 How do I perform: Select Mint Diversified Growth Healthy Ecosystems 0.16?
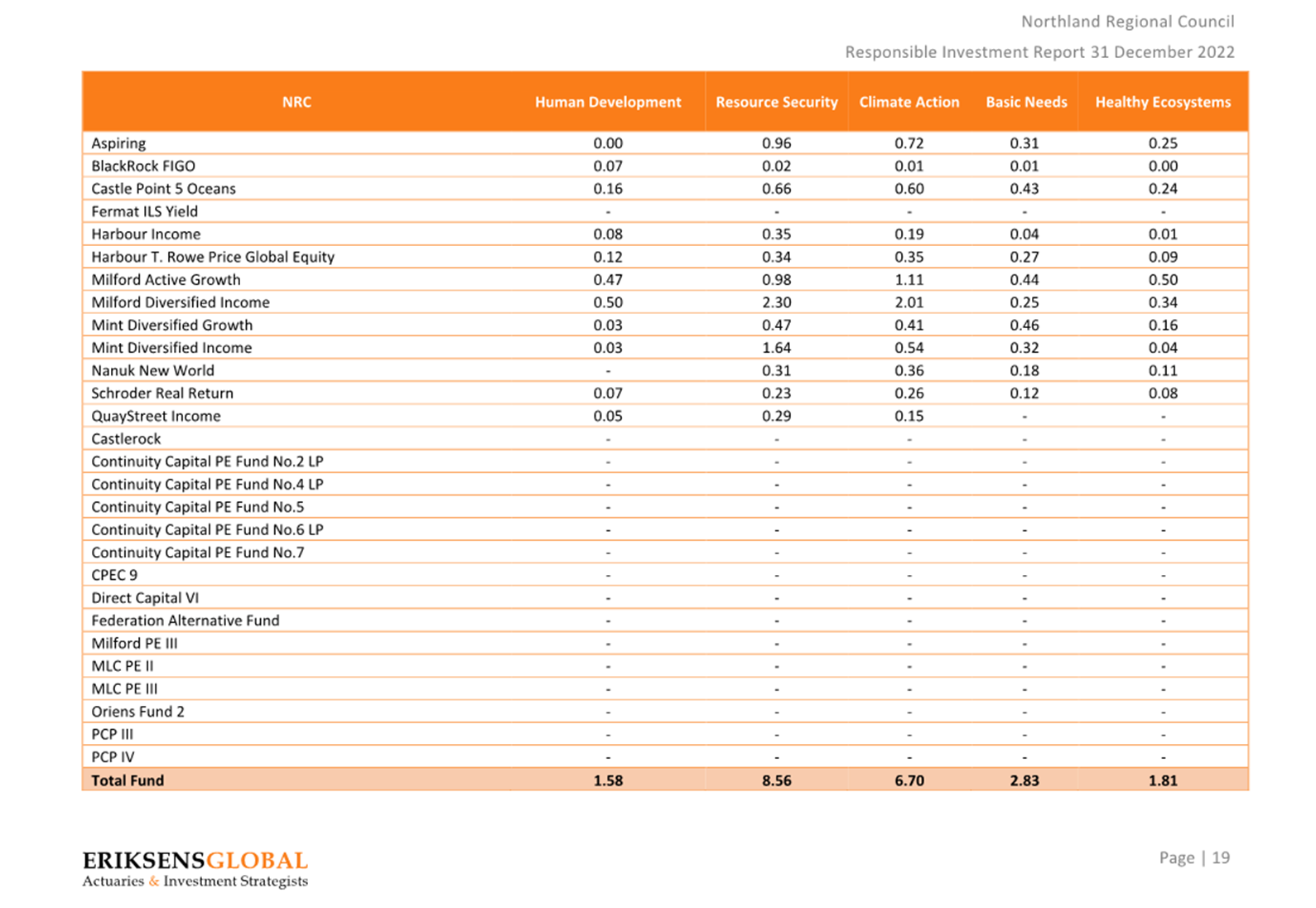pos(1163,326)
